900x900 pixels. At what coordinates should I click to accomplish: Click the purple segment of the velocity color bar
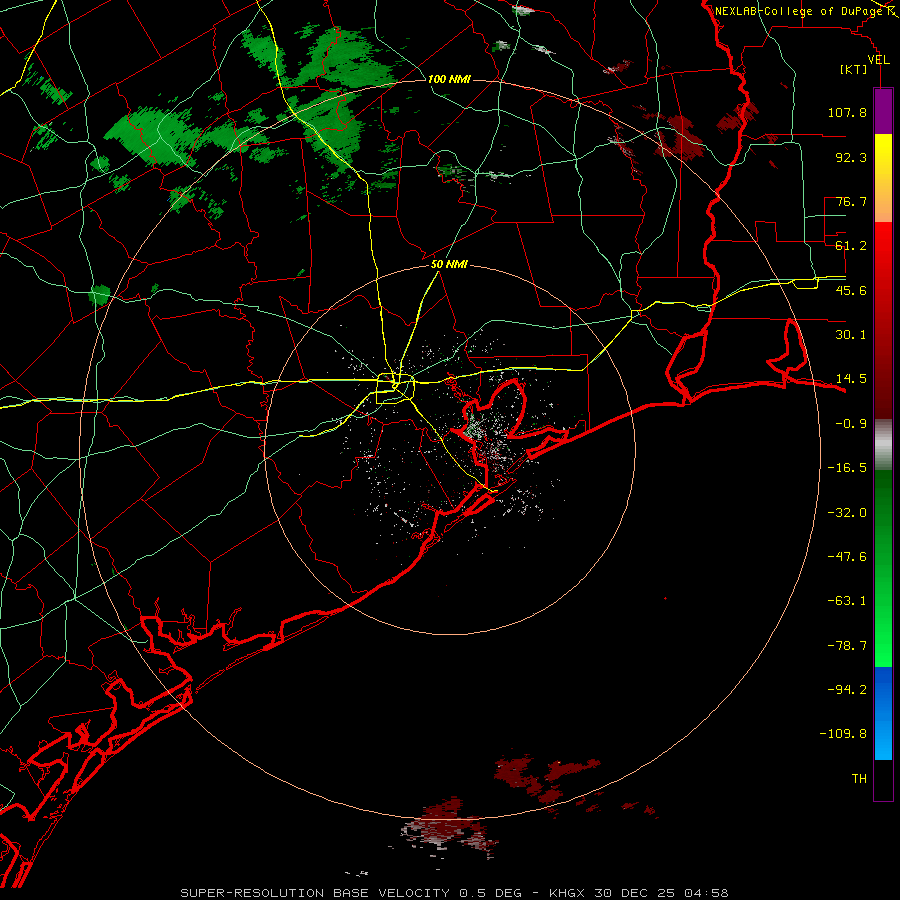click(x=883, y=111)
